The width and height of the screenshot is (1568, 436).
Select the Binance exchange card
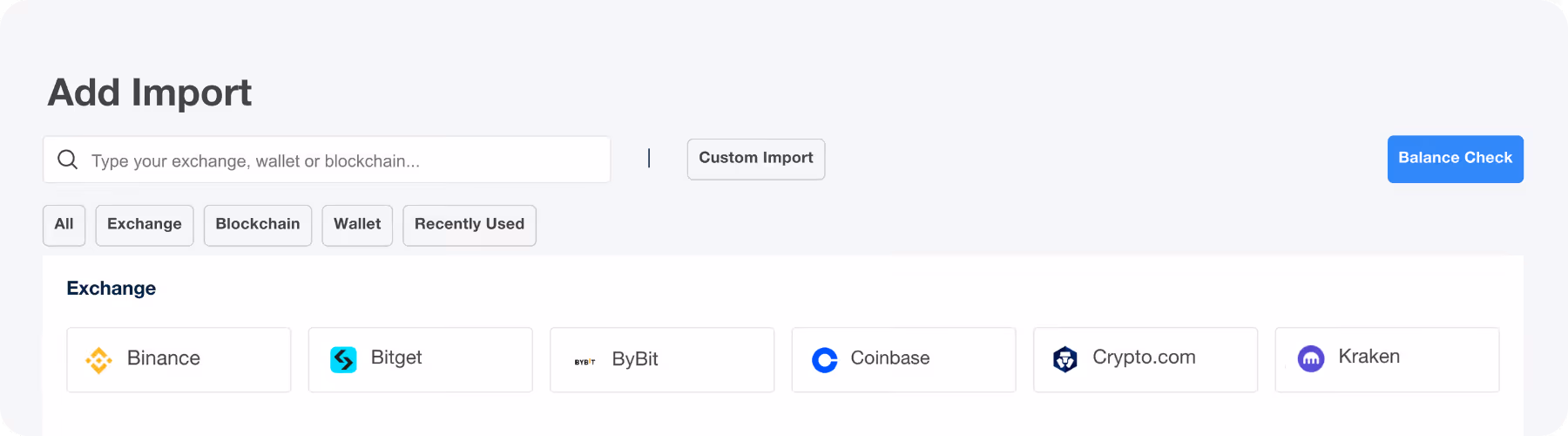click(179, 359)
